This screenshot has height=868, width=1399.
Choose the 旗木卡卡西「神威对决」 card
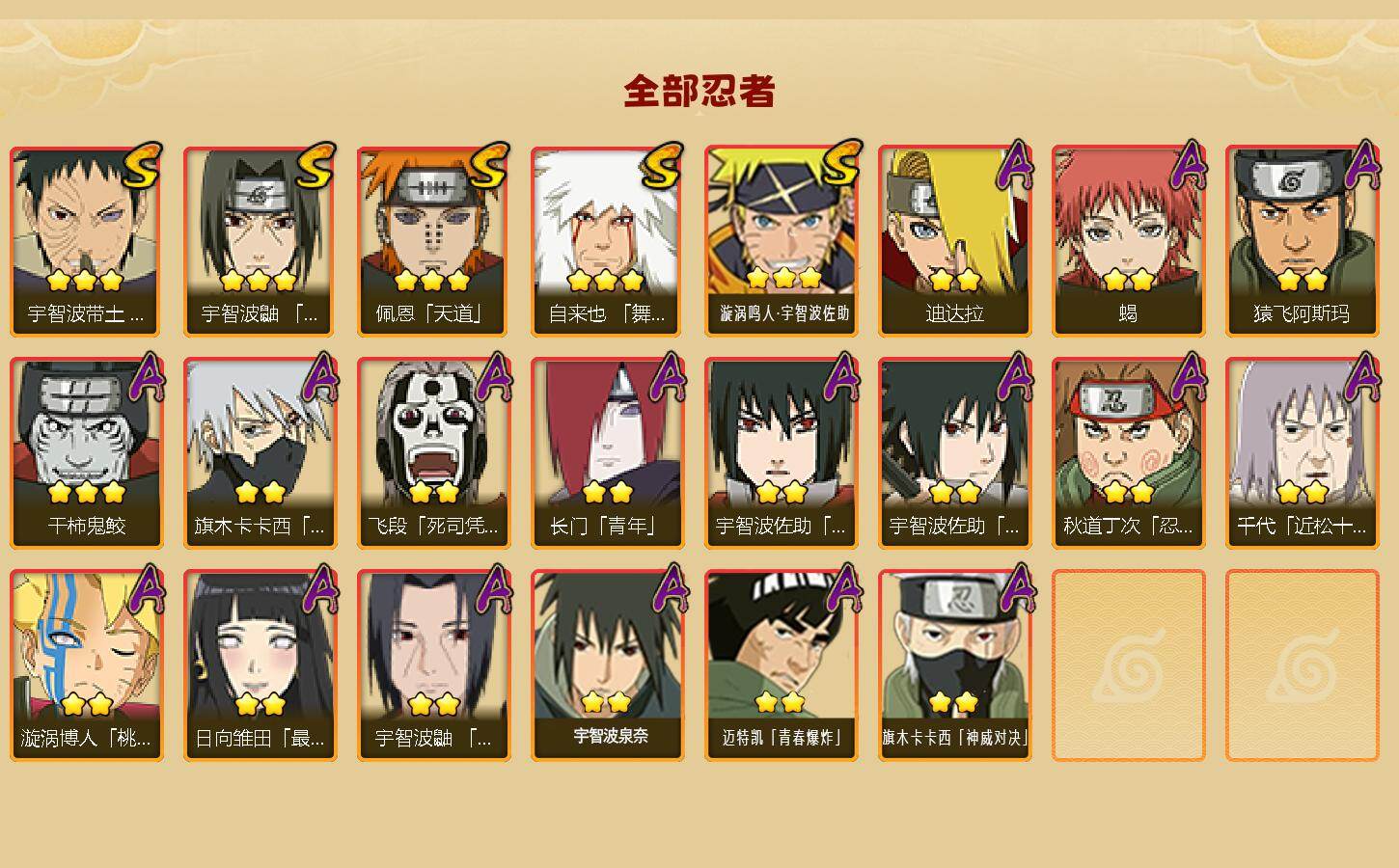click(x=954, y=665)
